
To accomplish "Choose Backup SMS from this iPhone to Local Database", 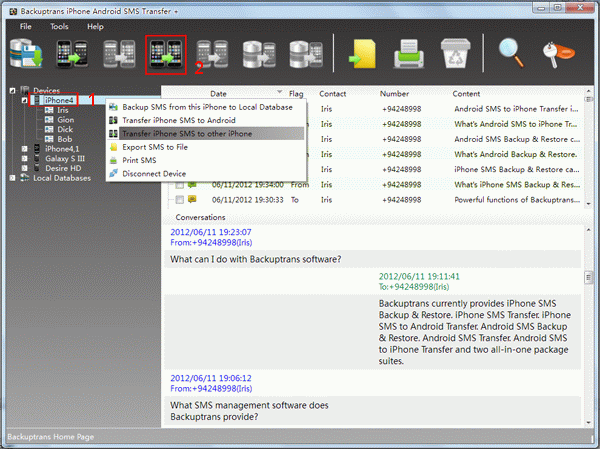I will tap(206, 107).
